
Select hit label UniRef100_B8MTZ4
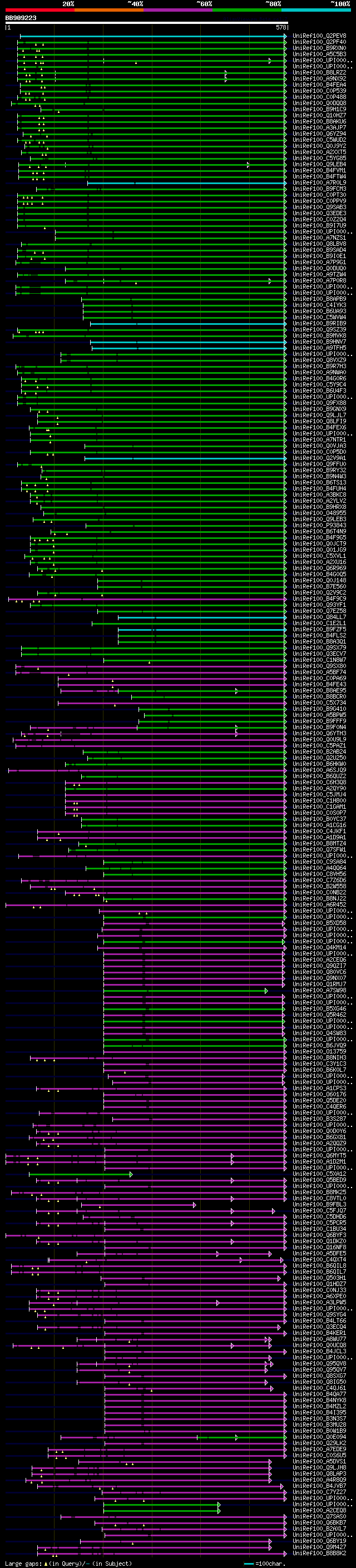tap(319, 844)
